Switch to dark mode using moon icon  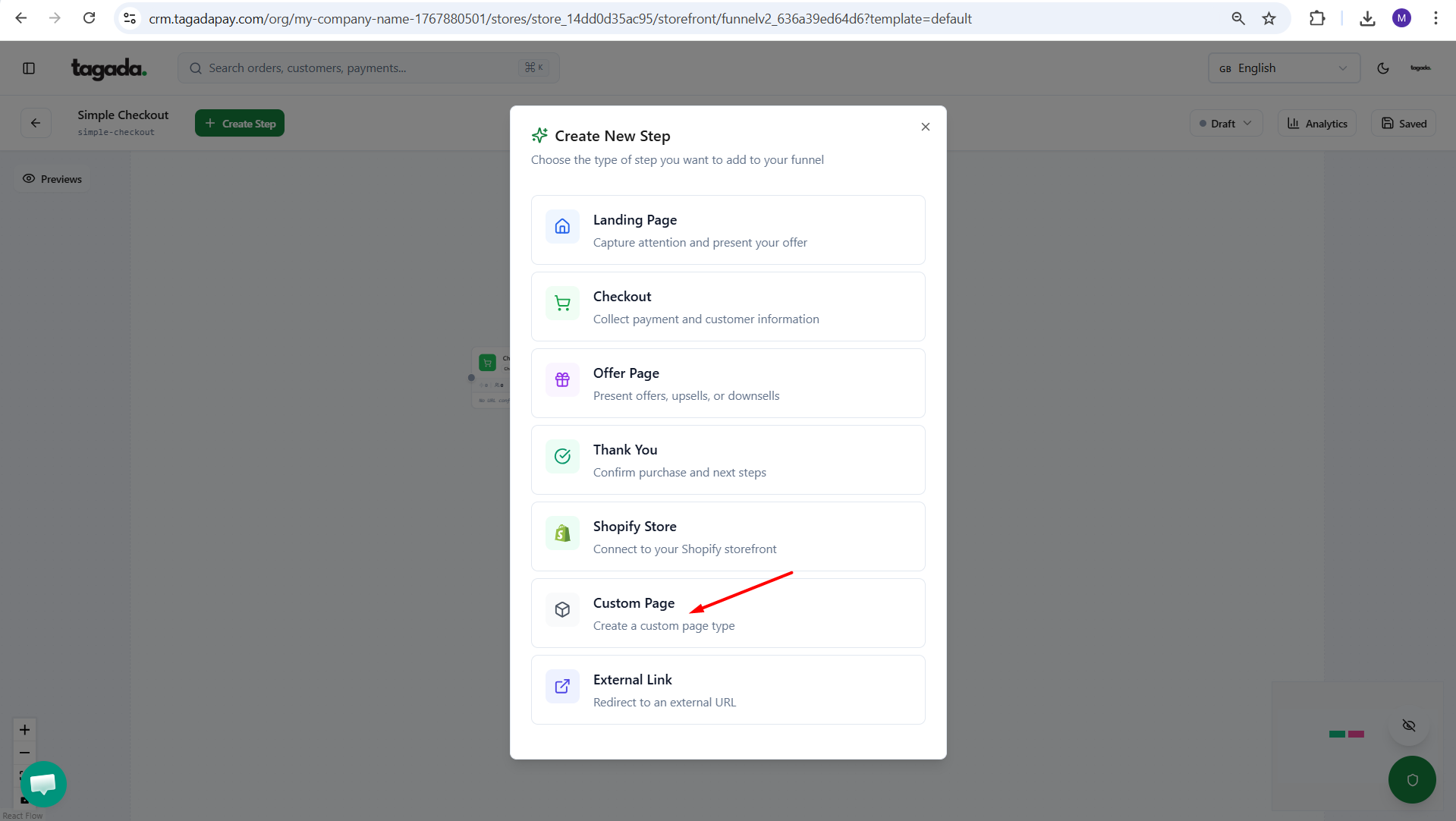tap(1382, 68)
